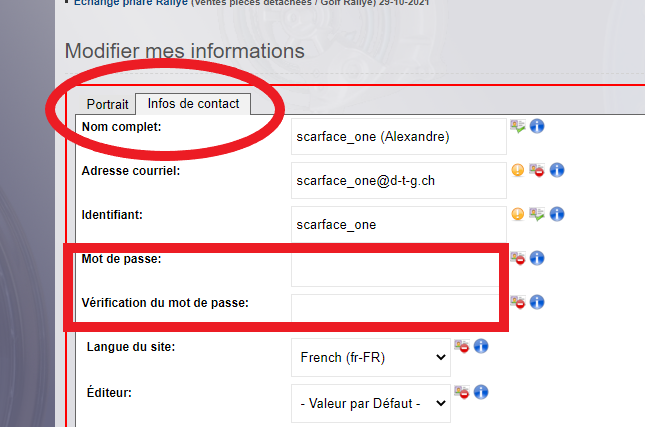Click the info icon next to Éditeur
Viewport: 645px width, 427px height.
(481, 392)
